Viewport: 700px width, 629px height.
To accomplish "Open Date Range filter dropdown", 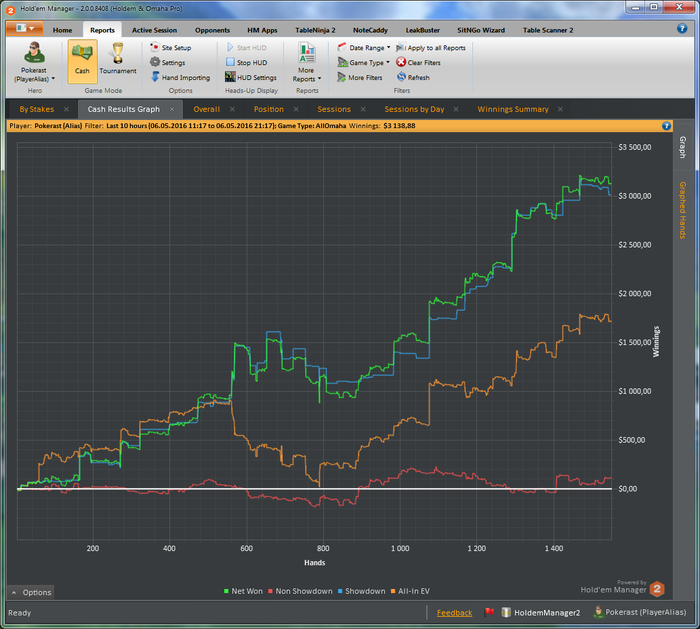I will pos(364,48).
